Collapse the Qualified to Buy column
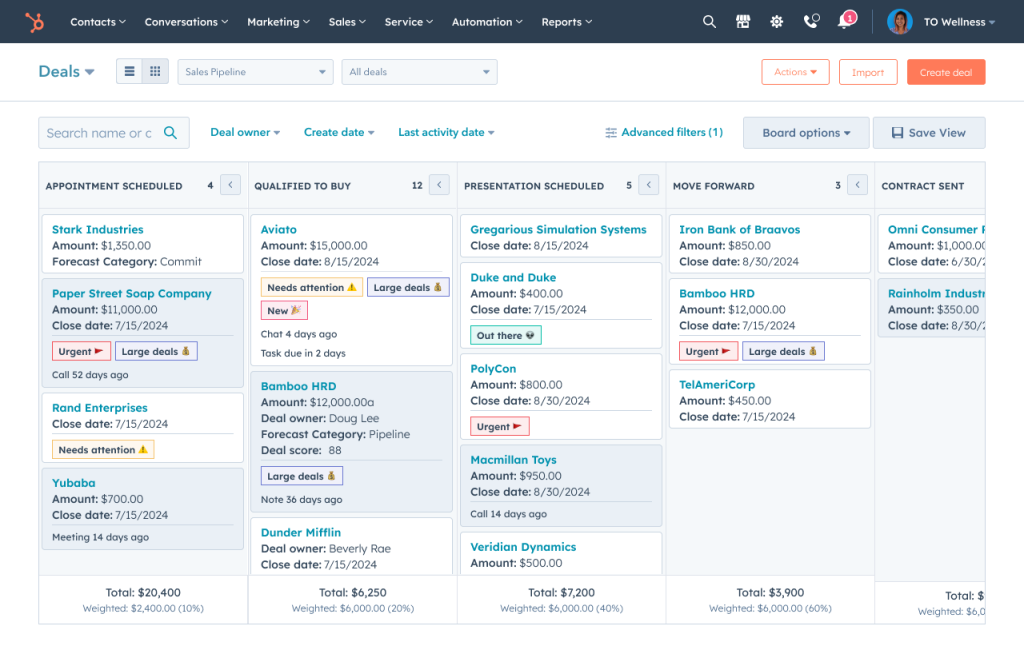 (437, 184)
